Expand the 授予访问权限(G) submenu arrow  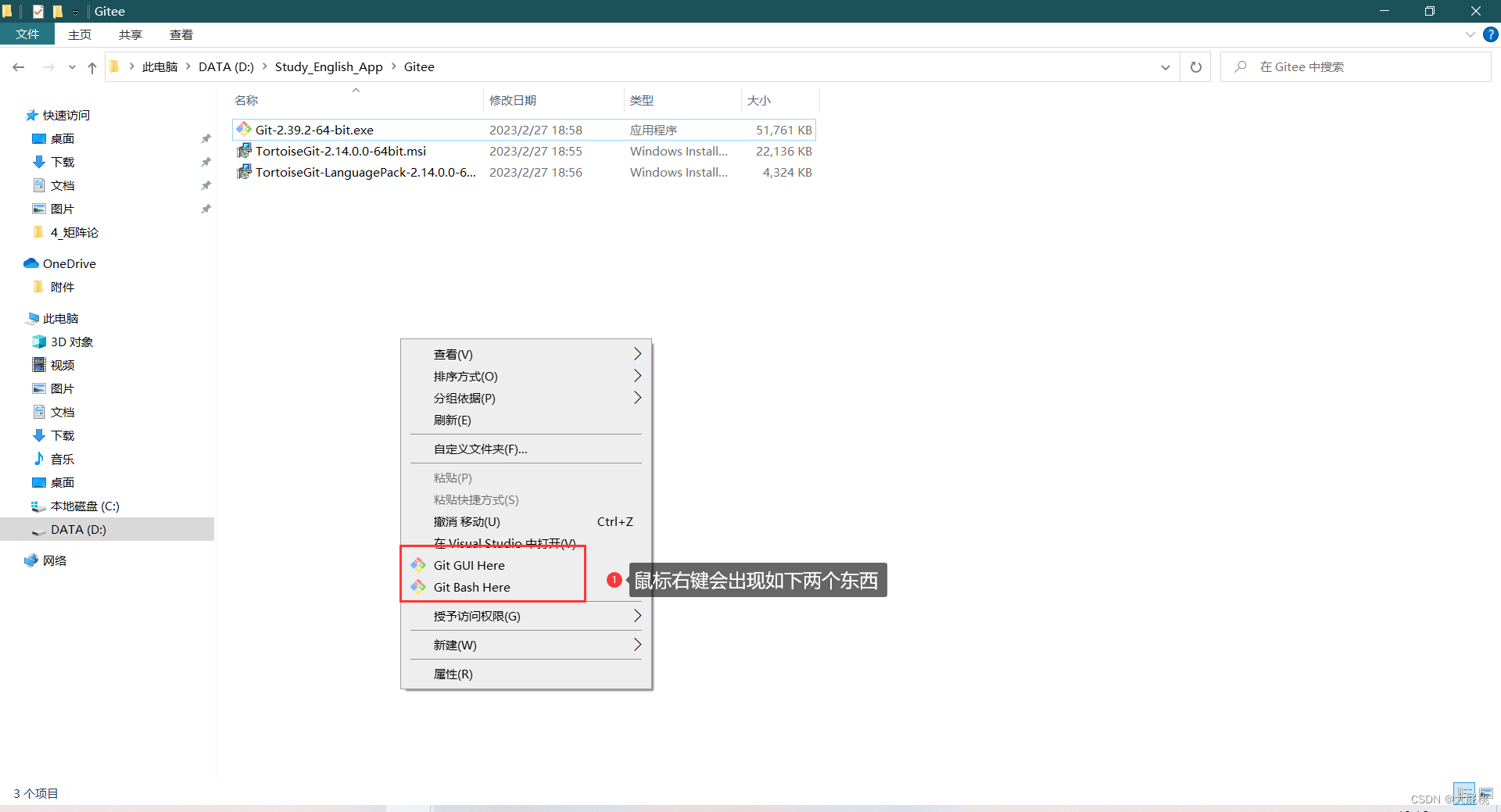(637, 616)
